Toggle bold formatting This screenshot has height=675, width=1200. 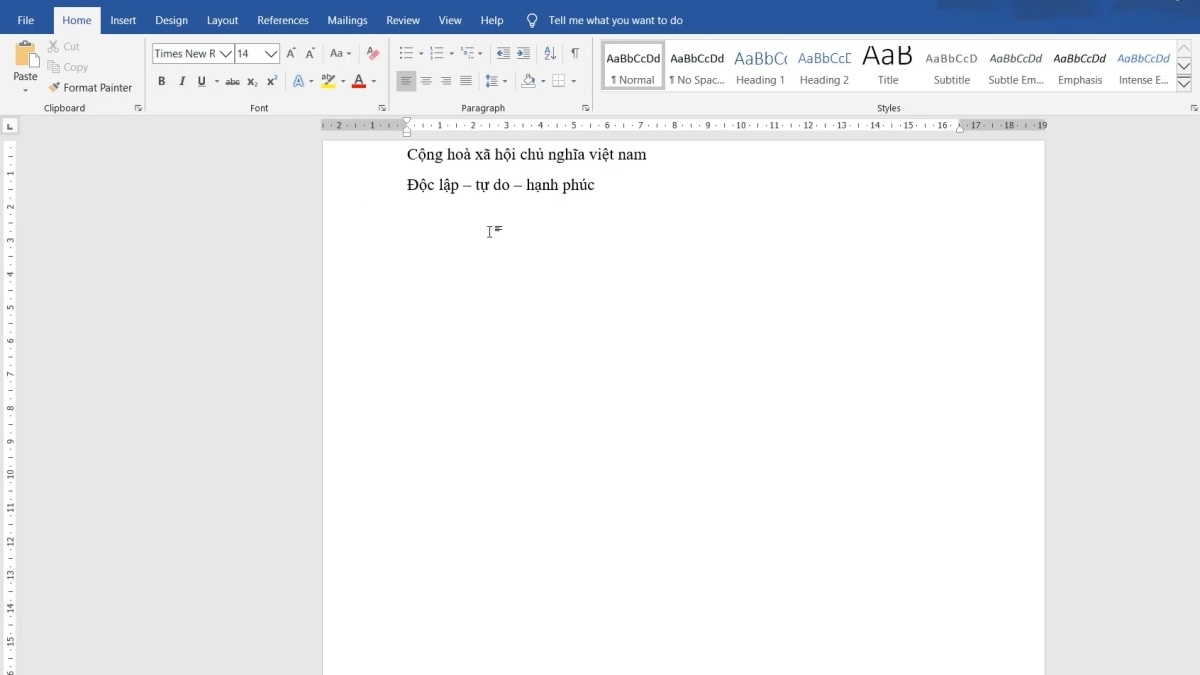click(161, 82)
